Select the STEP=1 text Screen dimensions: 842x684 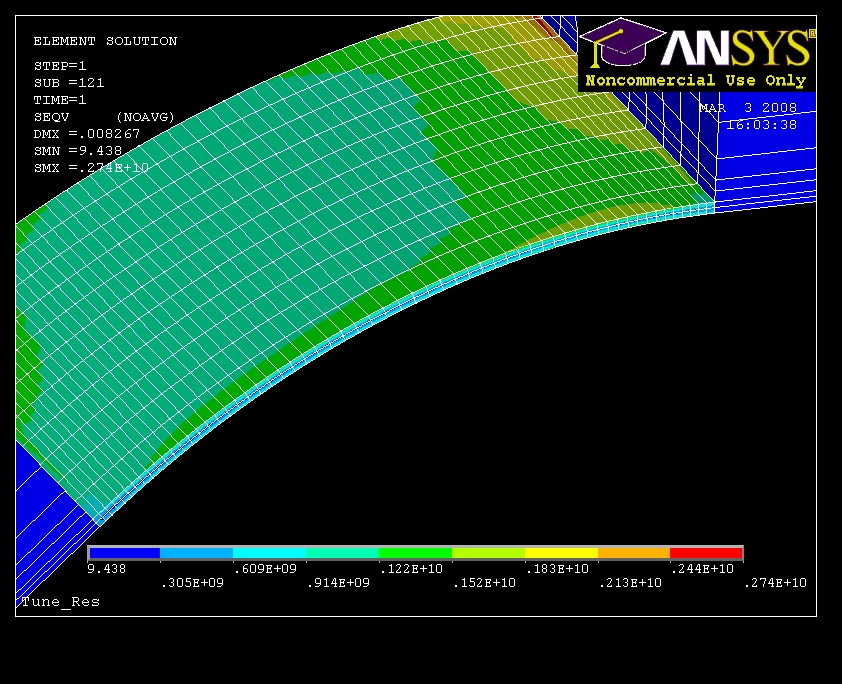coord(60,66)
